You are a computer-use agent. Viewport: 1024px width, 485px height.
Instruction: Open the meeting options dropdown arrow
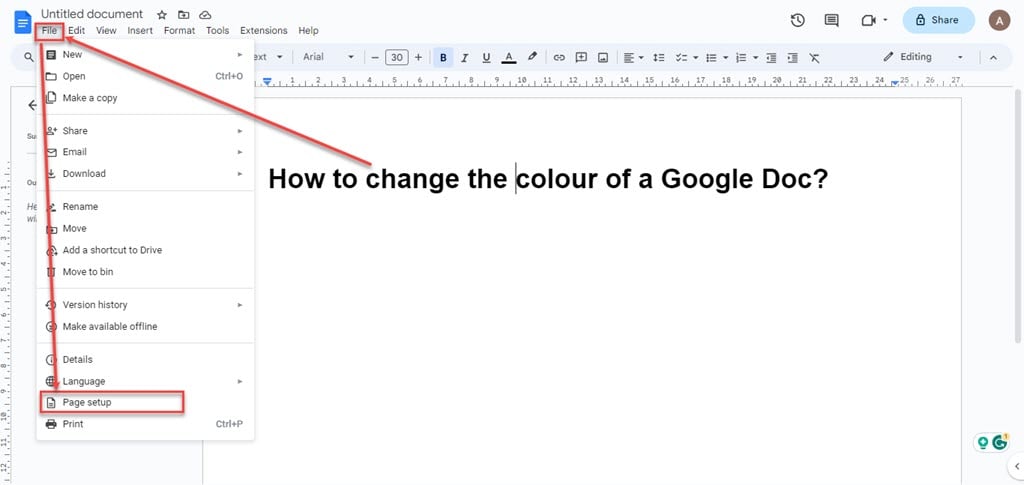[x=886, y=20]
